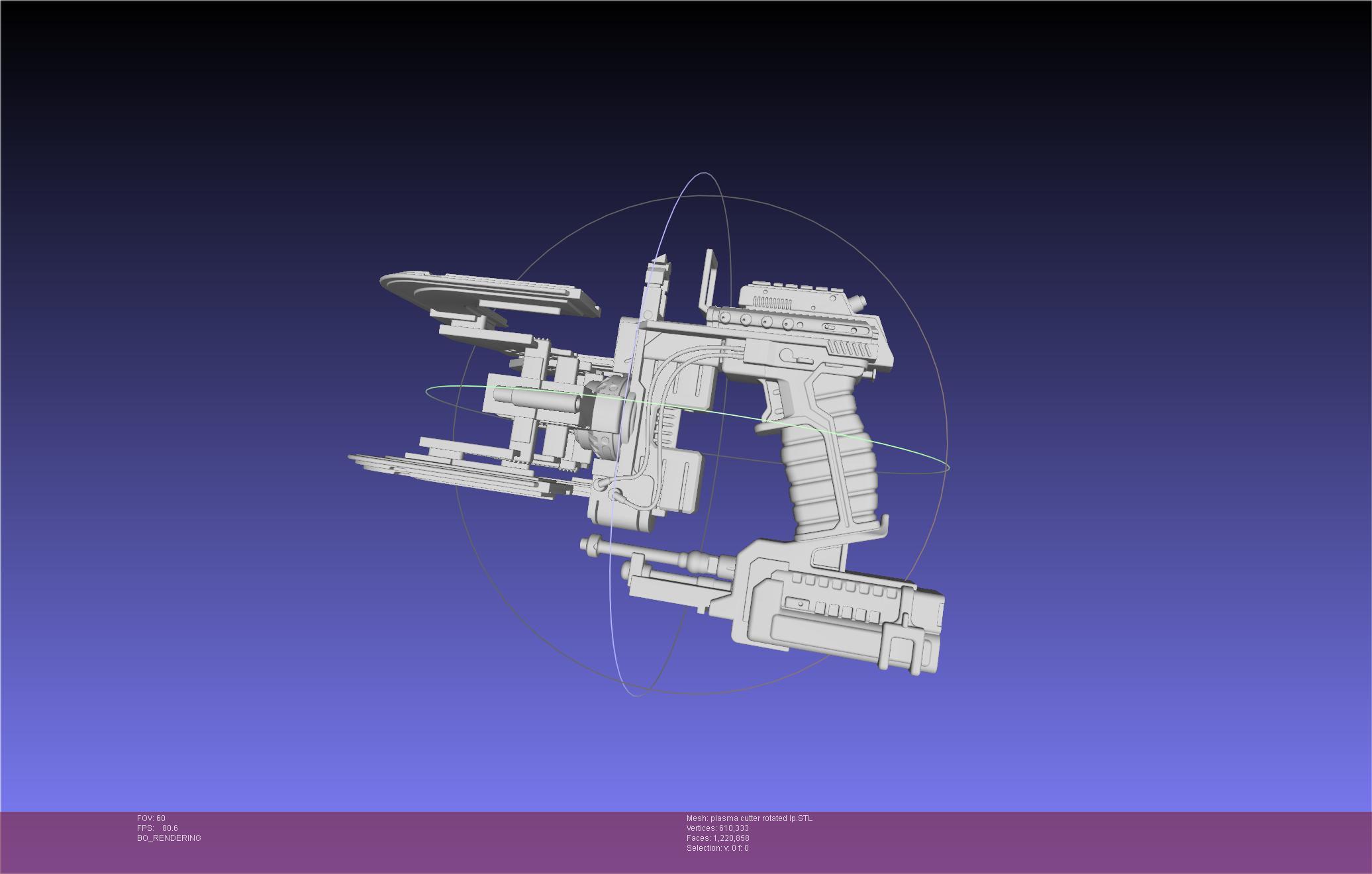The width and height of the screenshot is (1372, 874).
Task: Click the green horizontal trackball ring
Action: pos(686,429)
